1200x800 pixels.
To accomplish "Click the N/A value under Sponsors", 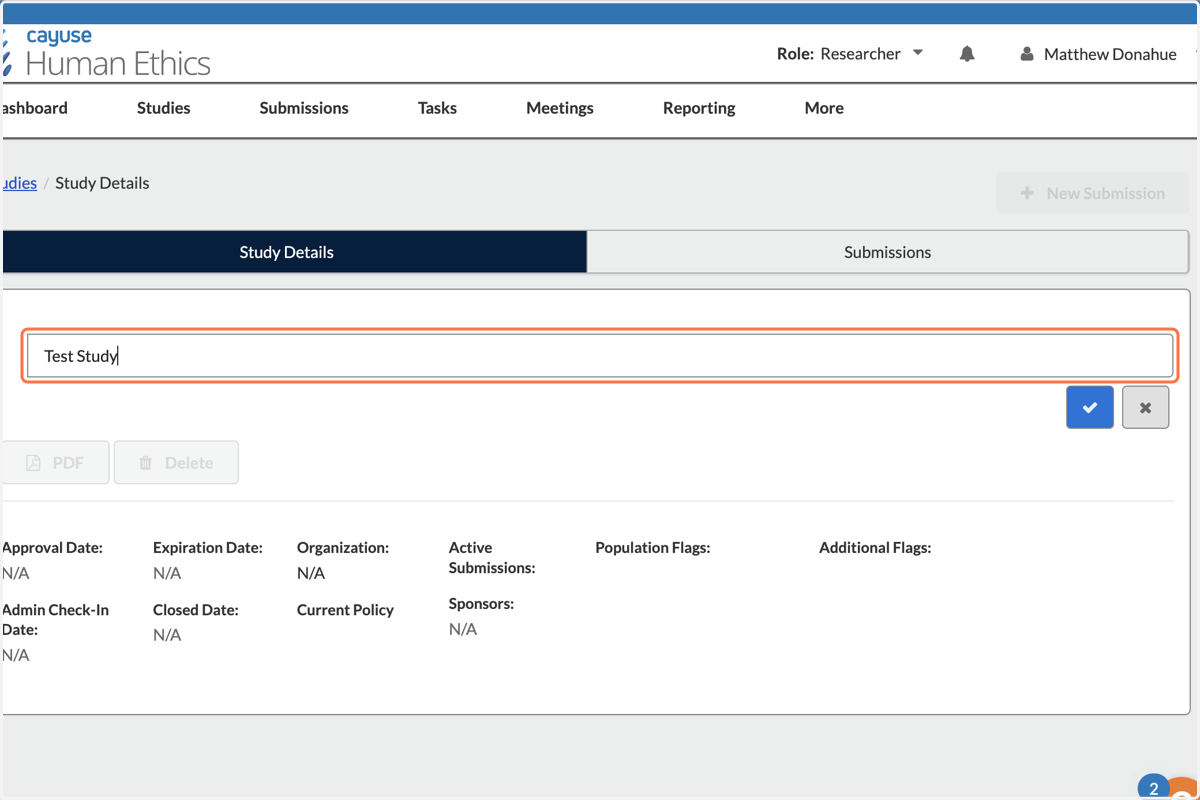I will coord(463,629).
